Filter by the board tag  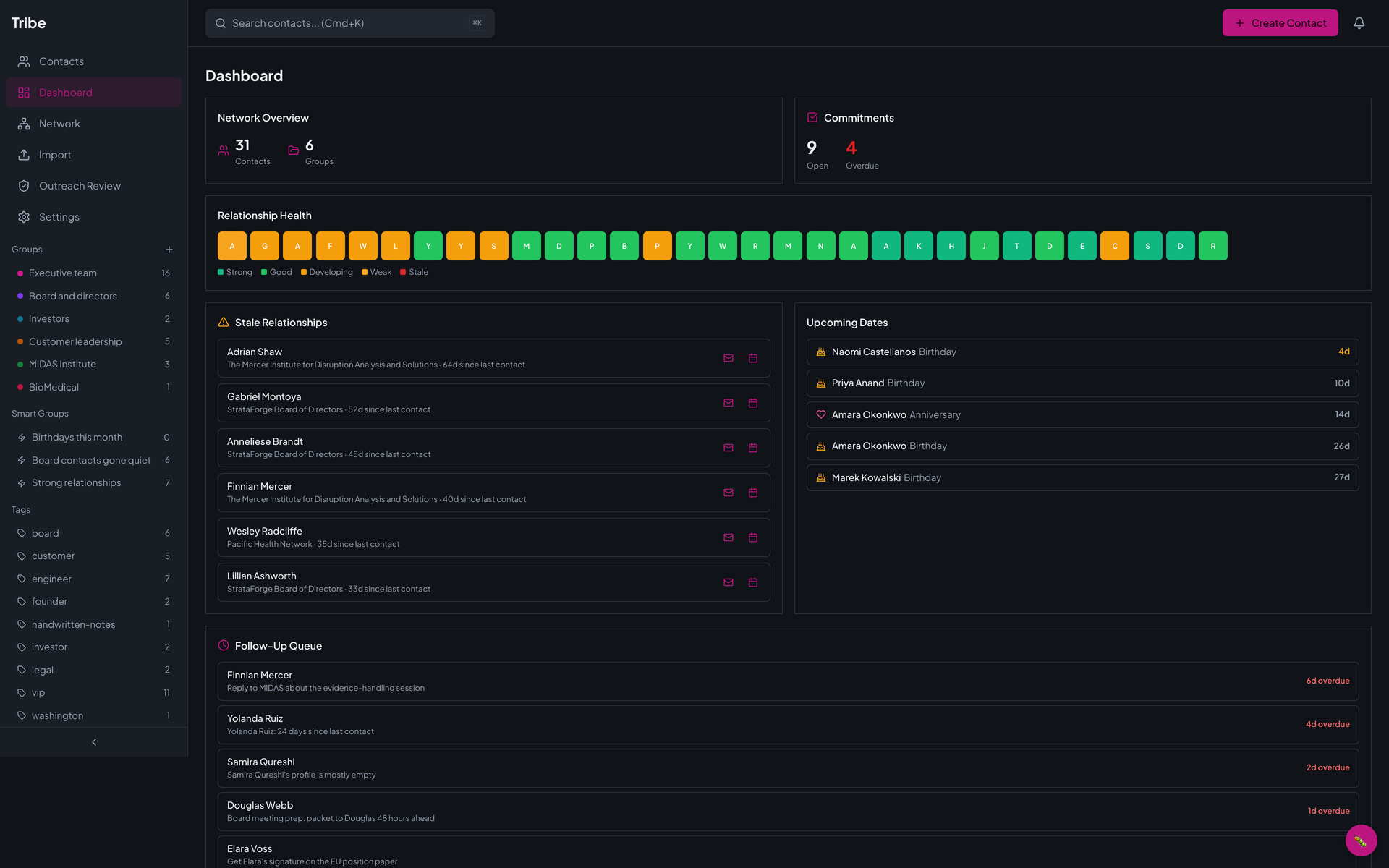93,533
